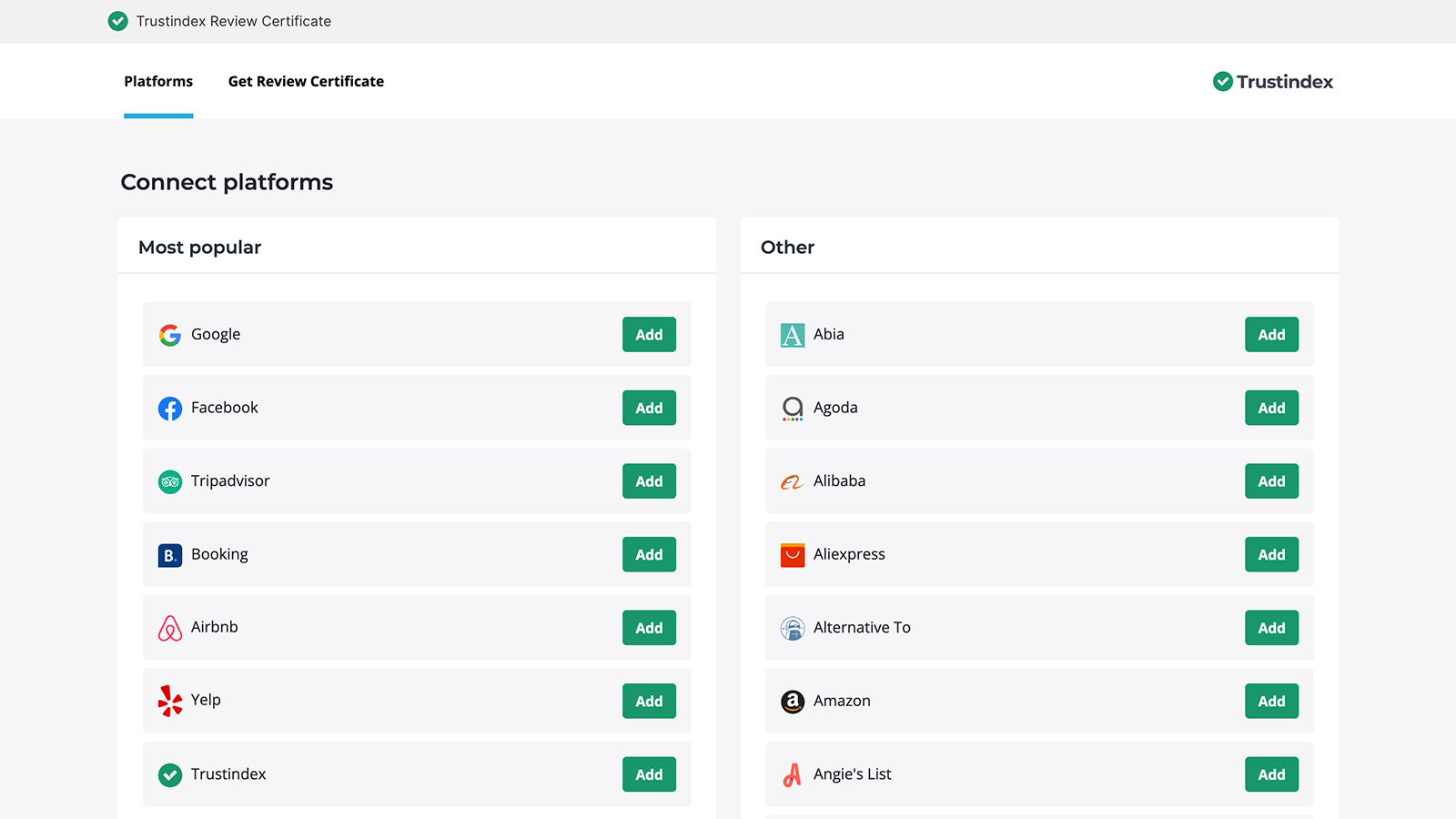Click the 'Angie's List' platform name
Image resolution: width=1456 pixels, height=819 pixels.
click(x=853, y=774)
